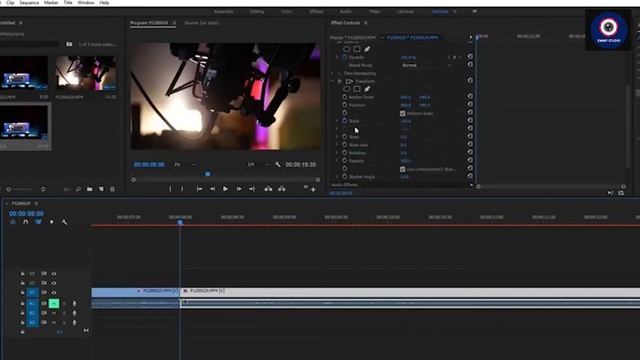Toggle lock on the V1 track
Viewport: 640px width, 360px height.
click(x=22, y=293)
